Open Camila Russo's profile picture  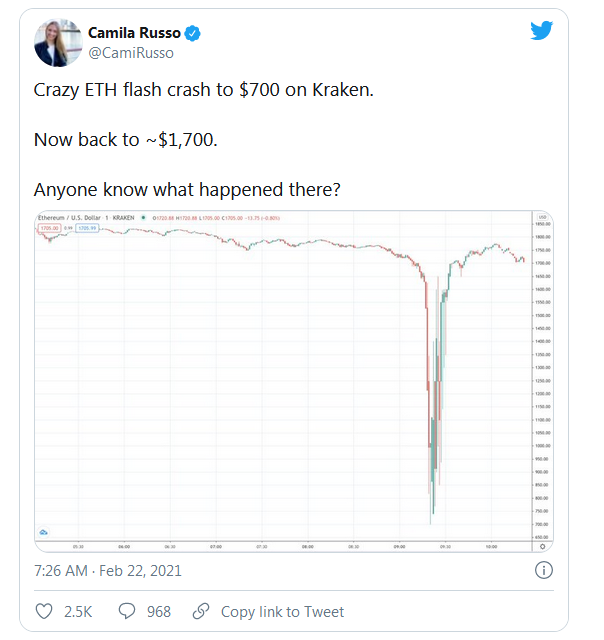[58, 42]
